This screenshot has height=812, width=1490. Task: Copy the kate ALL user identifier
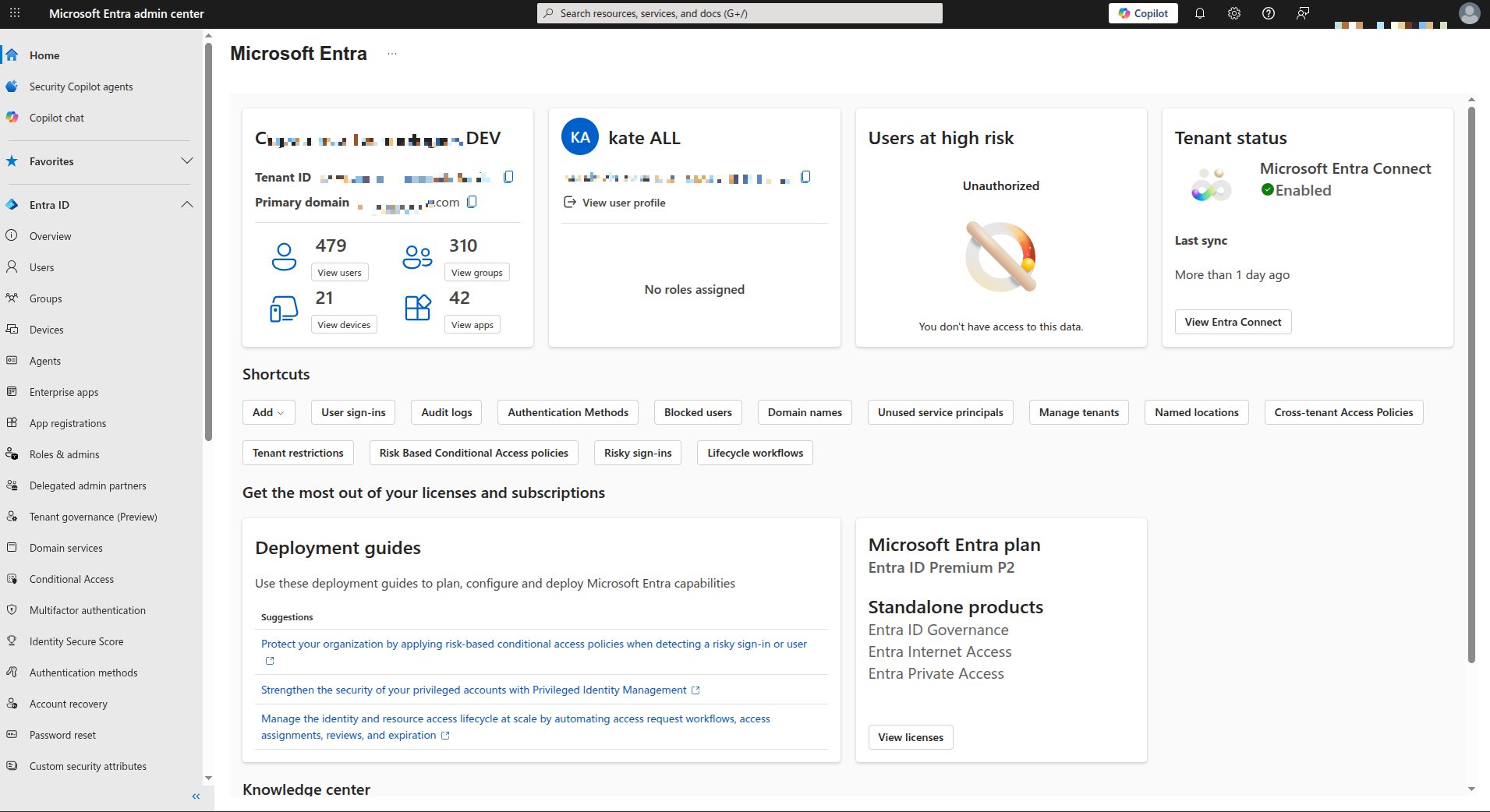[805, 177]
